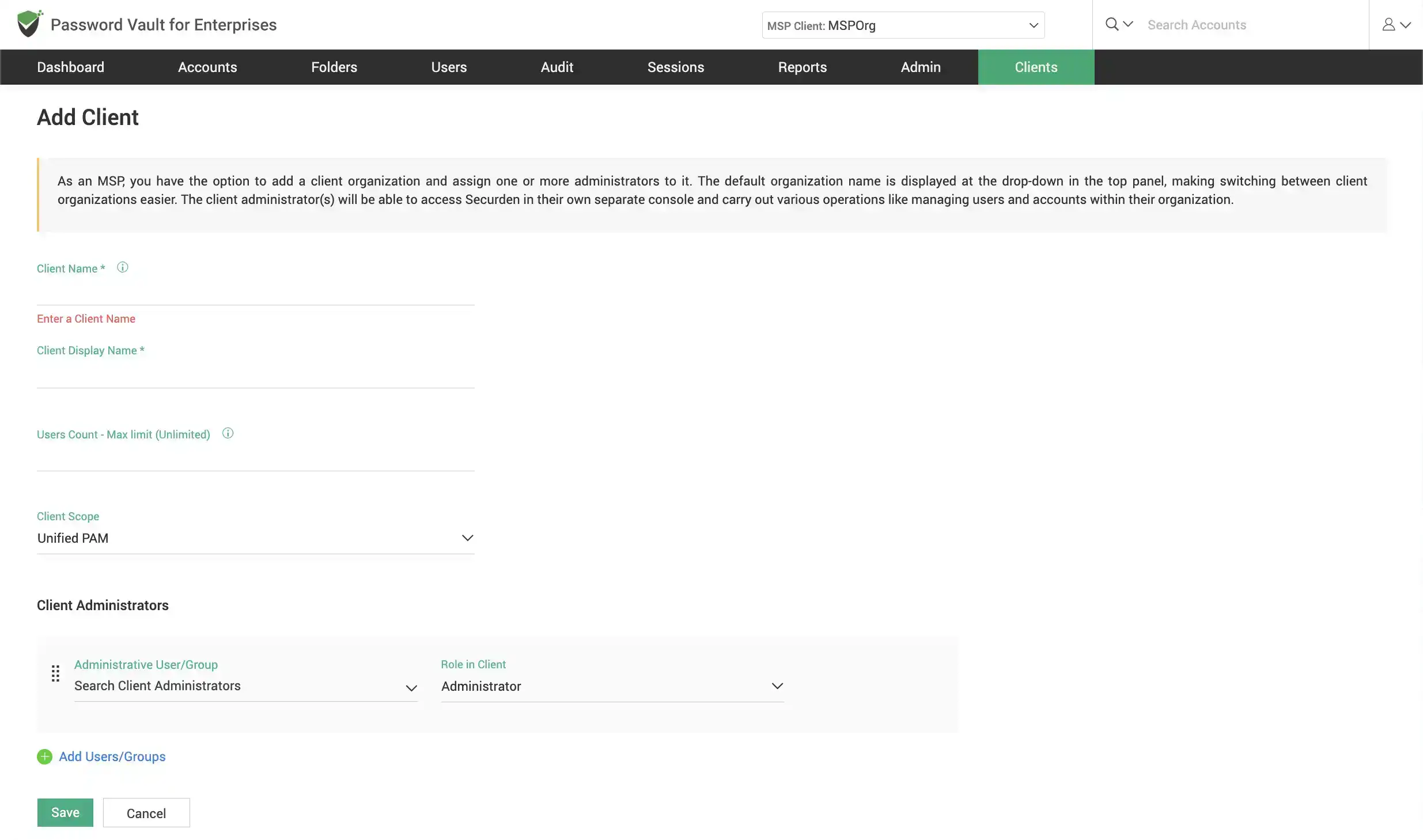Click the Password Vault shield logo
Viewport: 1423px width, 840px height.
coord(29,24)
